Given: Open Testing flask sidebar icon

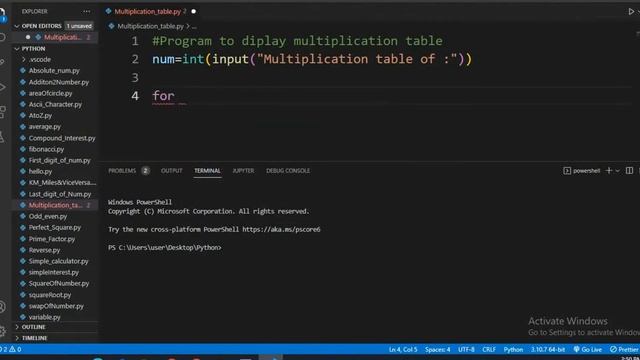Looking at the screenshot, I should point(2,137).
